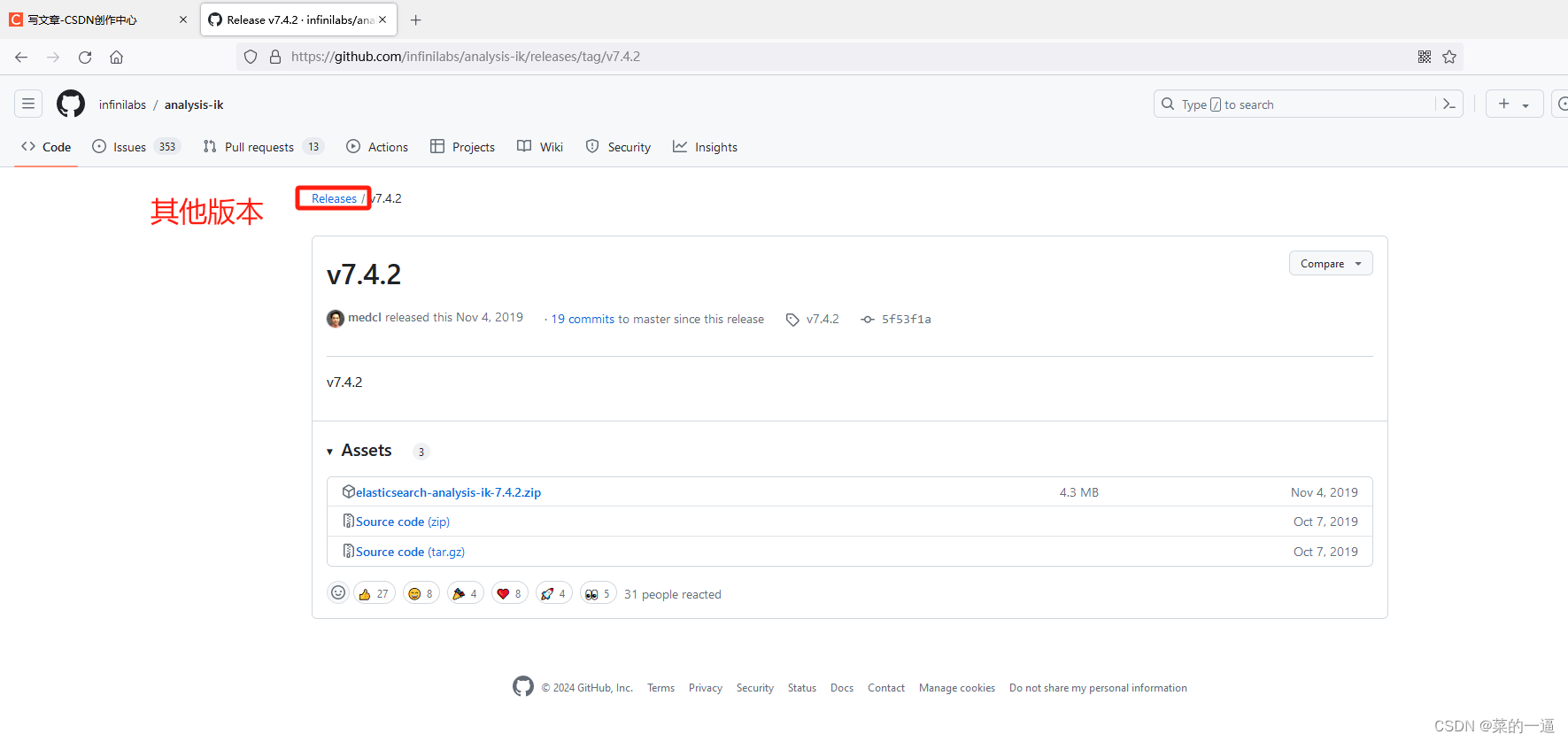Open the GitHub command palette
The height and width of the screenshot is (742, 1568).
[1449, 104]
